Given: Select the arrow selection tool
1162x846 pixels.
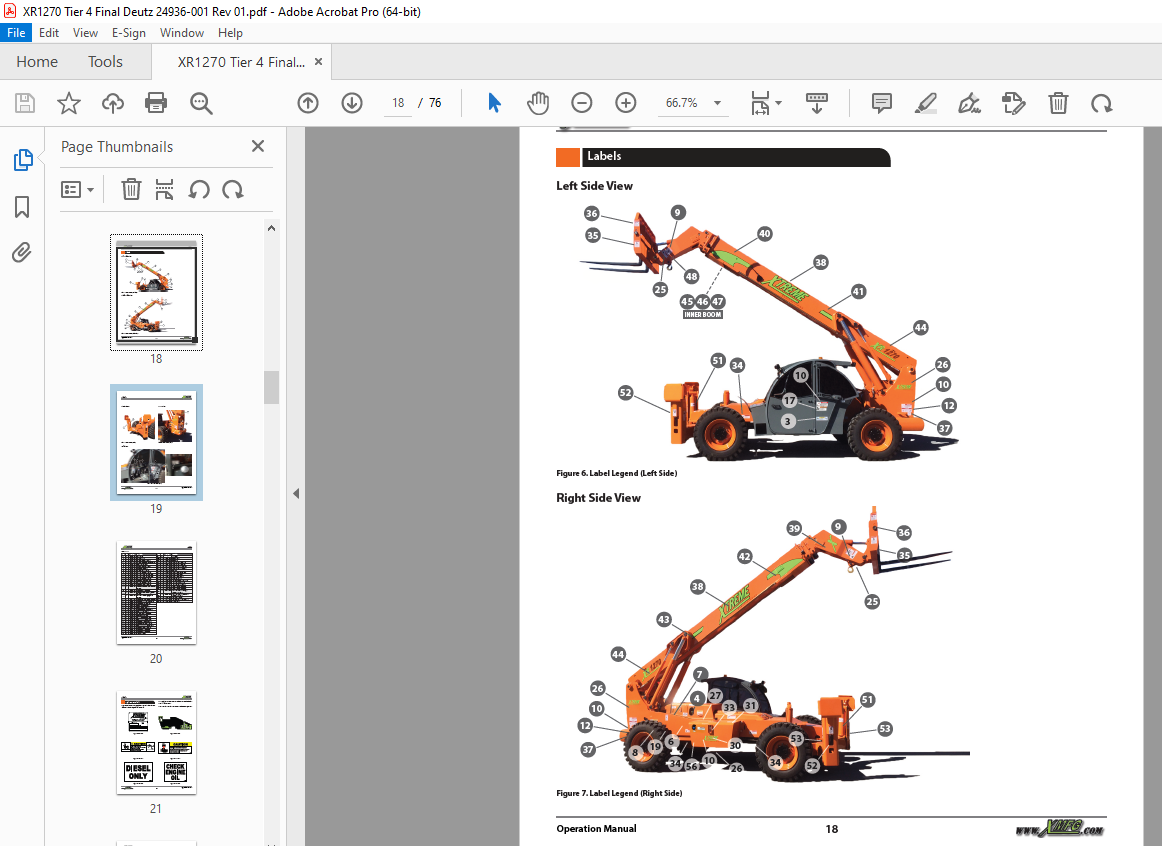Looking at the screenshot, I should pos(494,103).
